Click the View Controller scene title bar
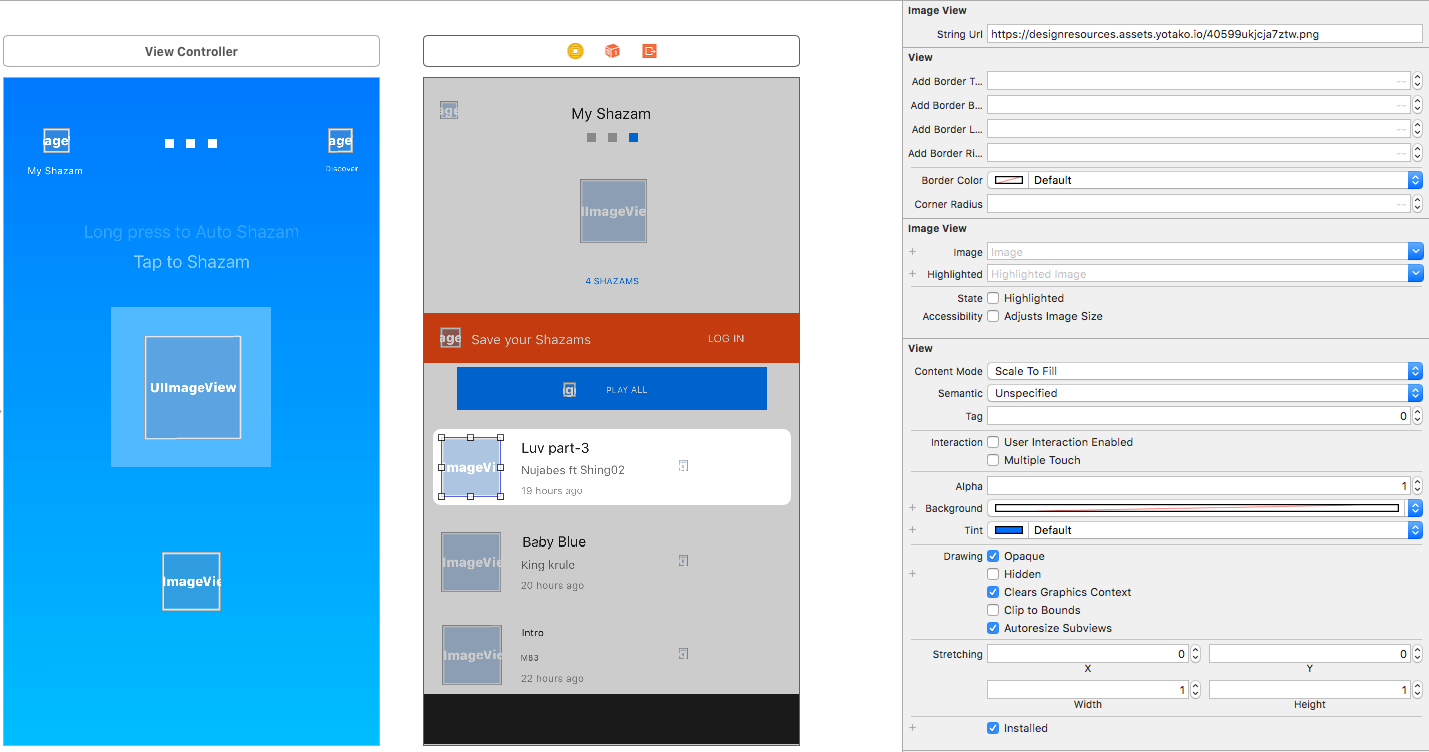Image resolution: width=1429 pixels, height=752 pixels. [x=191, y=51]
